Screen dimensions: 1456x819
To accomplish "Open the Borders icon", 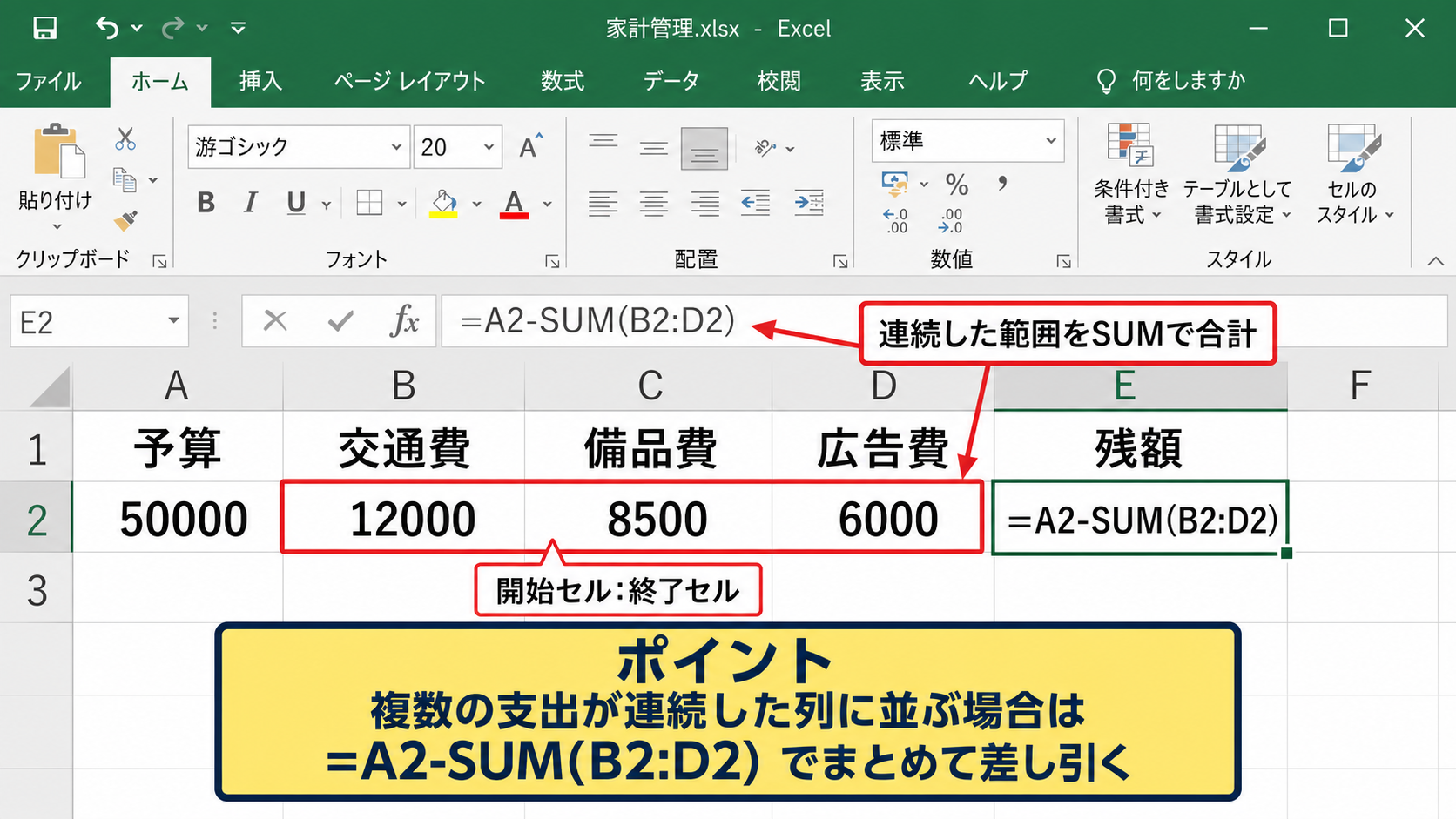I will point(369,203).
